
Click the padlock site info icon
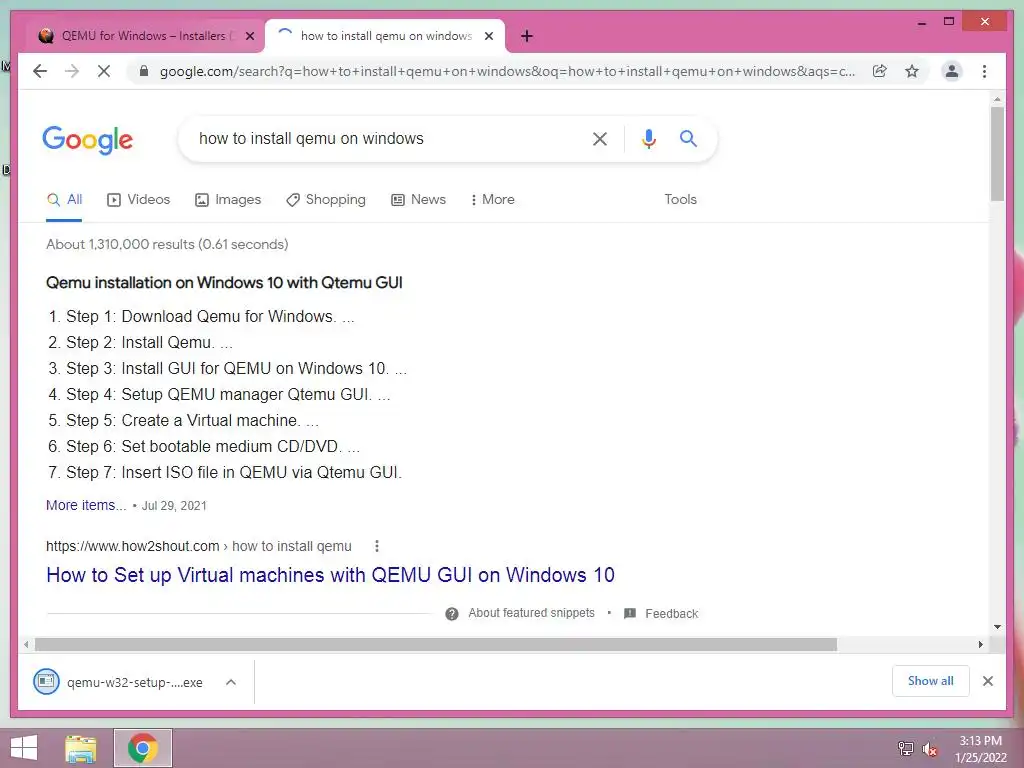click(x=144, y=71)
